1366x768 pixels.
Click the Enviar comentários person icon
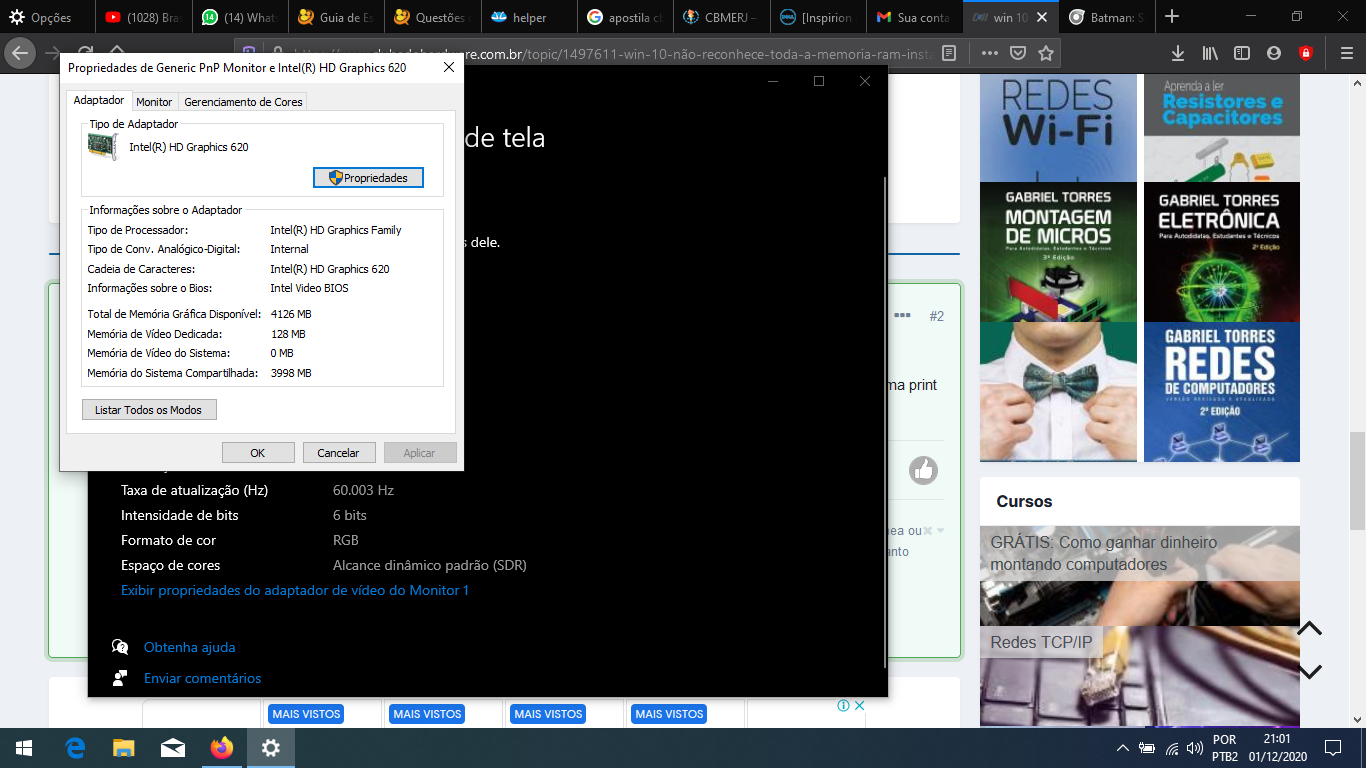120,678
